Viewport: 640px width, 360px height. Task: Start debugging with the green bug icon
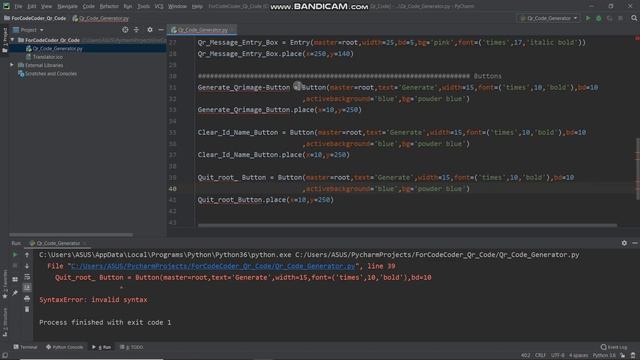coord(599,18)
